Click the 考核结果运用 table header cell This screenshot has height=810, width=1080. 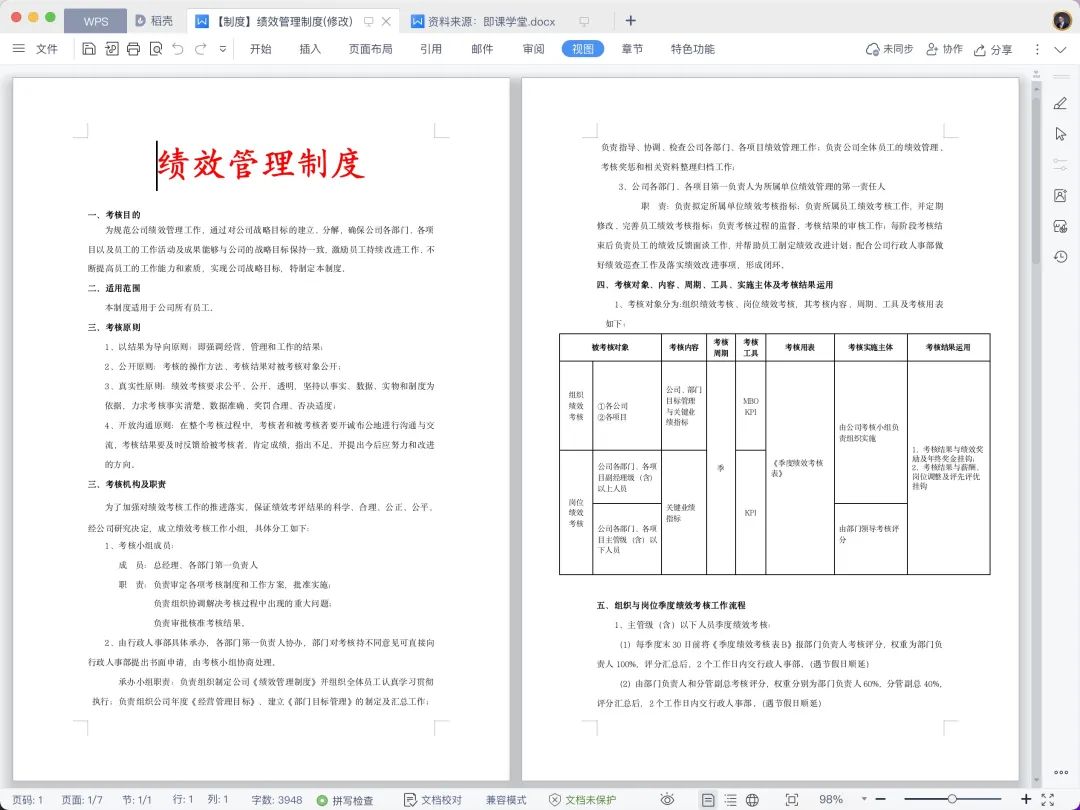point(948,347)
